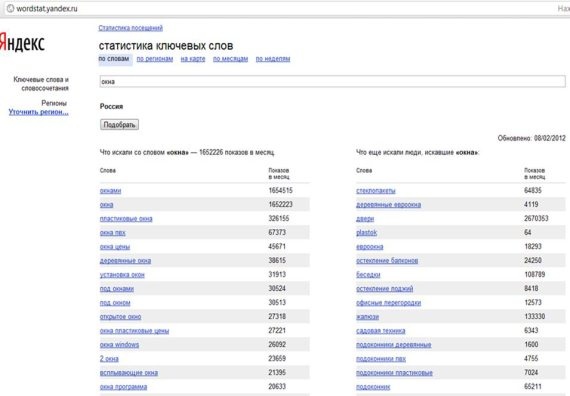
Task: Click the Обновлено: 08/02/2012 date text
Action: [531, 138]
